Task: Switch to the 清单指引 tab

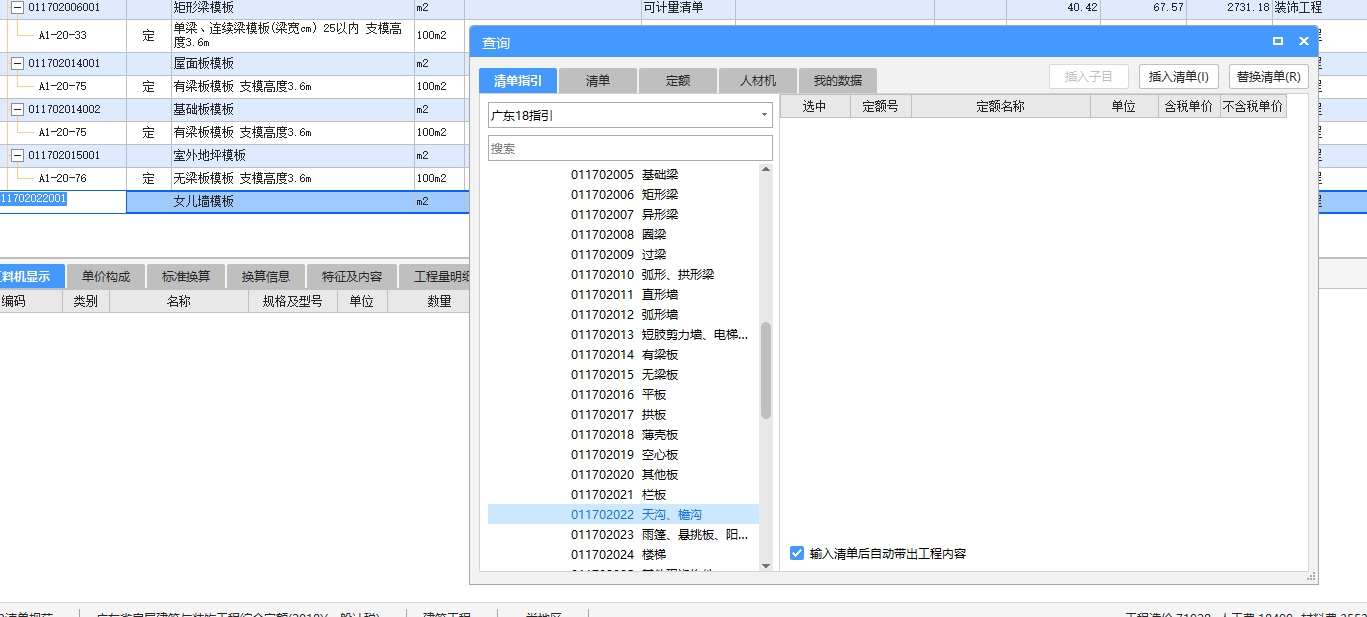Action: pos(518,81)
